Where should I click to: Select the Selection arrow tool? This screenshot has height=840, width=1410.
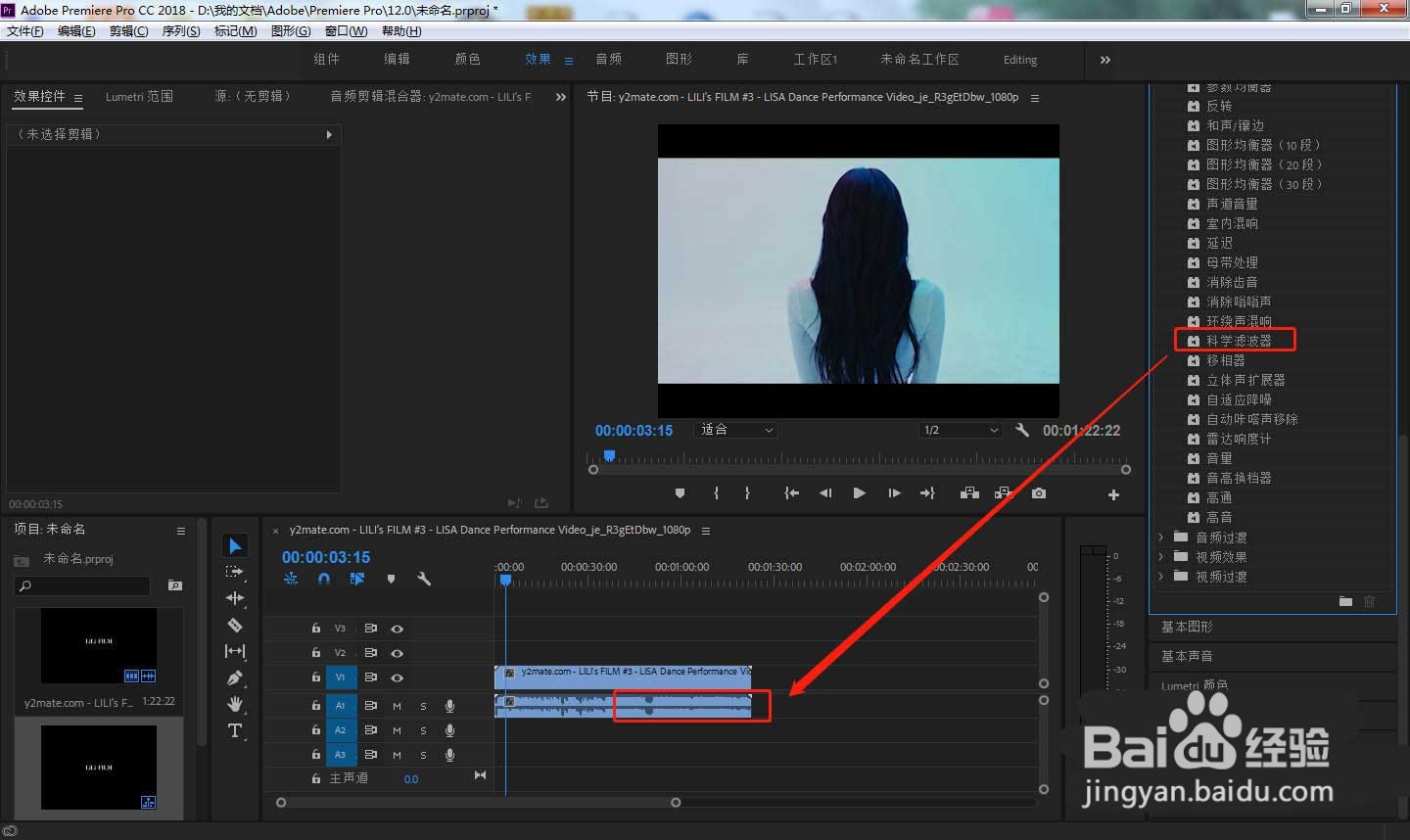(x=235, y=545)
